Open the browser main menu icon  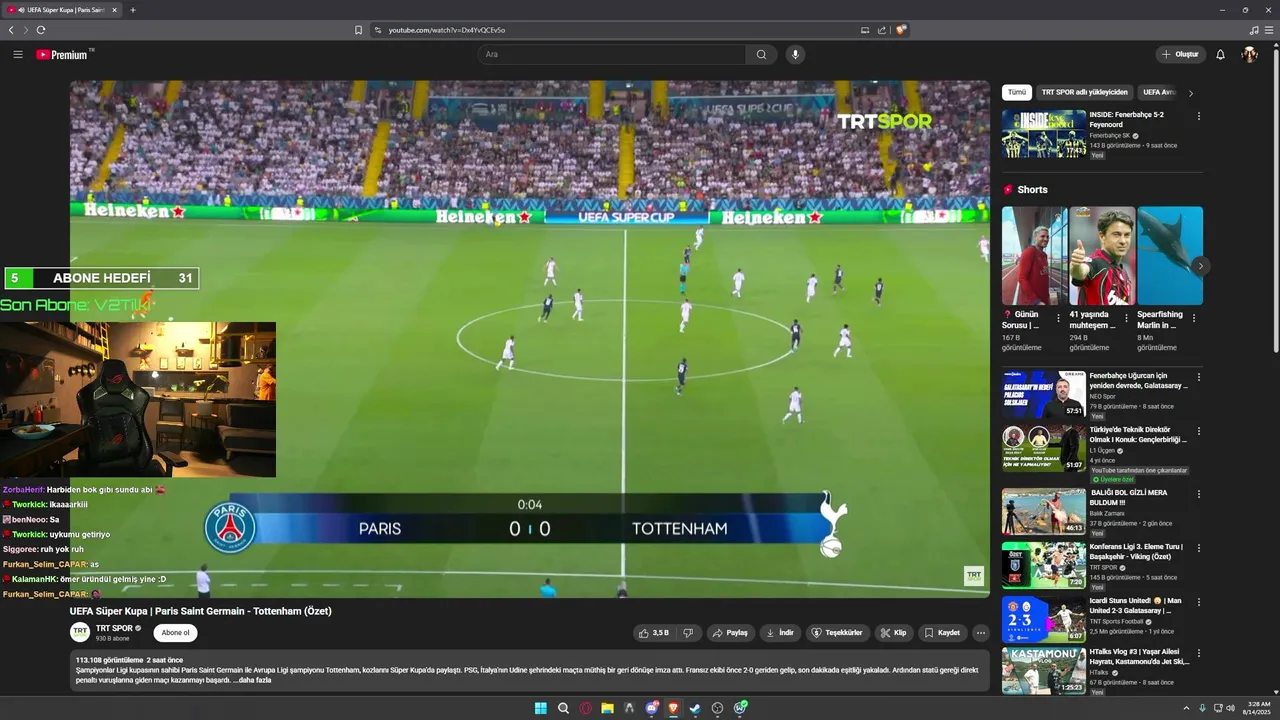click(x=1269, y=30)
